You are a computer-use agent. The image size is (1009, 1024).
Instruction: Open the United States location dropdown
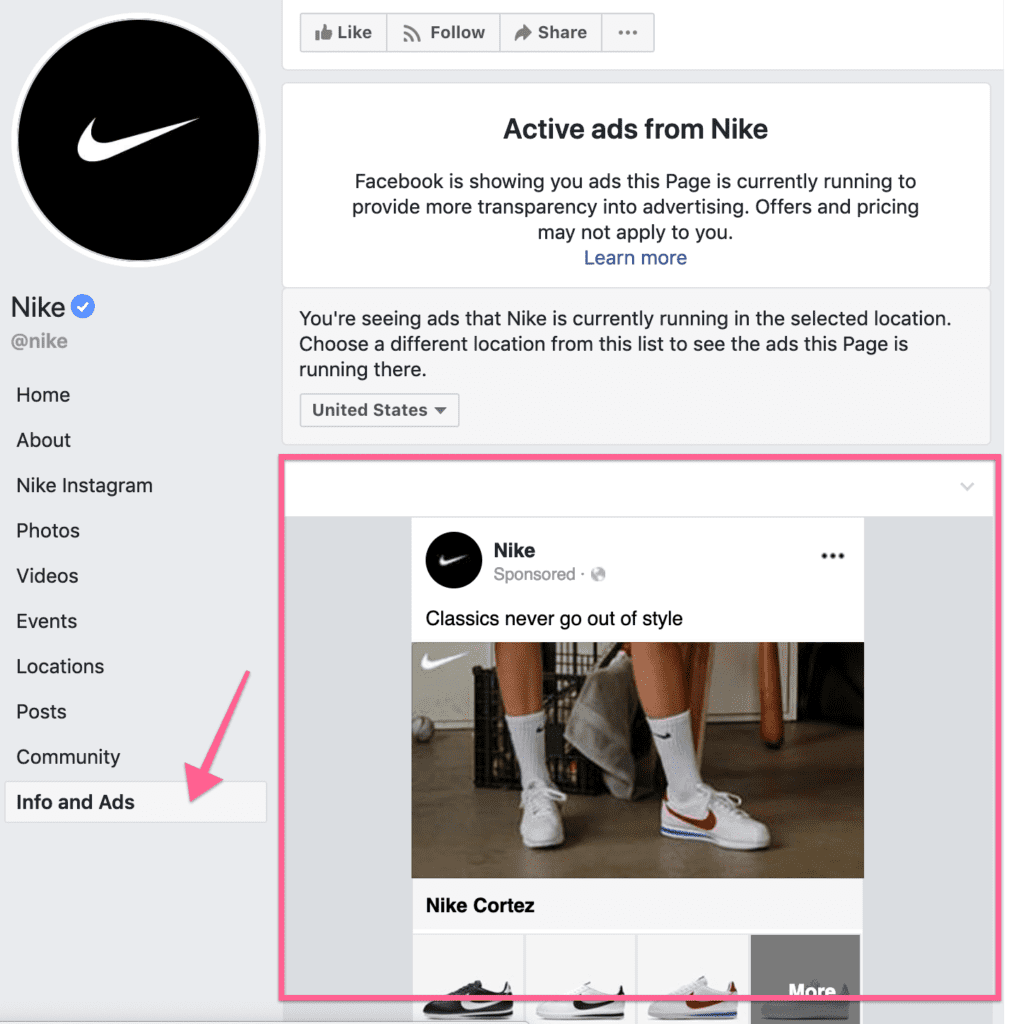click(x=379, y=410)
